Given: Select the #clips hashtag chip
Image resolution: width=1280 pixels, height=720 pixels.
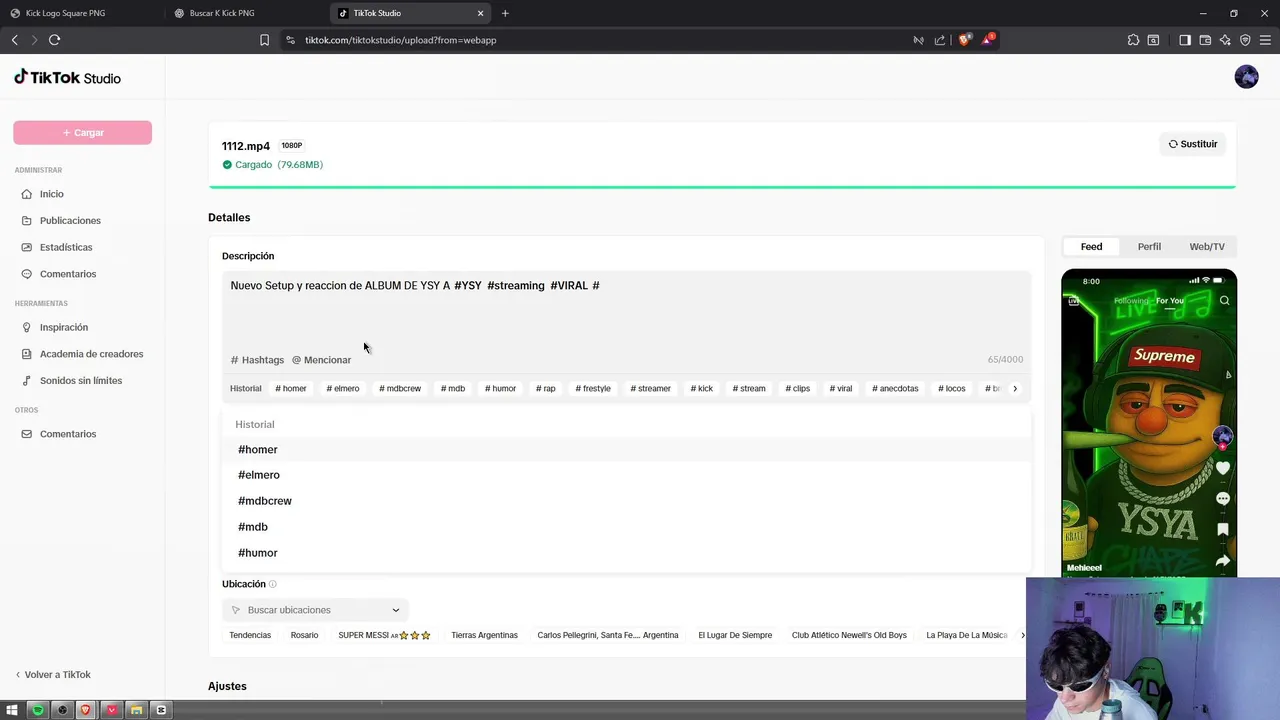Looking at the screenshot, I should 798,388.
